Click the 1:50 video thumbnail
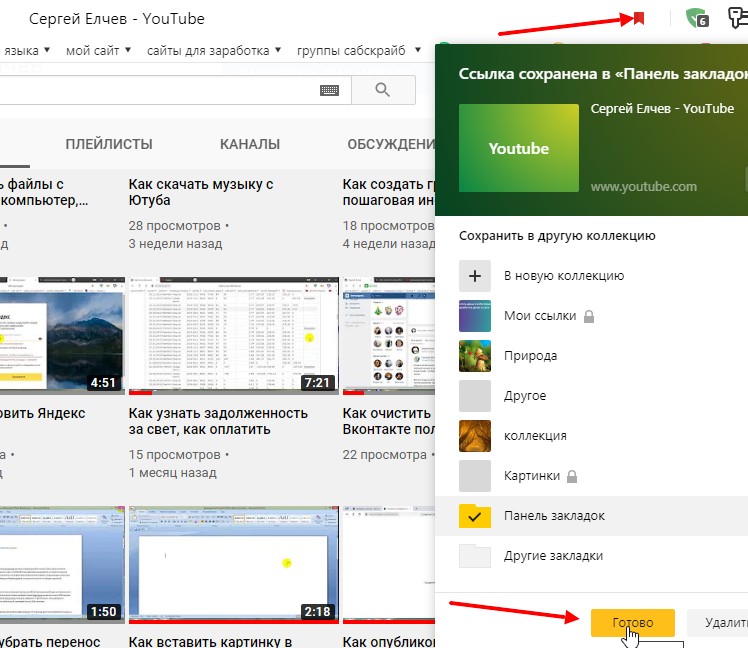748x648 pixels. coord(62,565)
